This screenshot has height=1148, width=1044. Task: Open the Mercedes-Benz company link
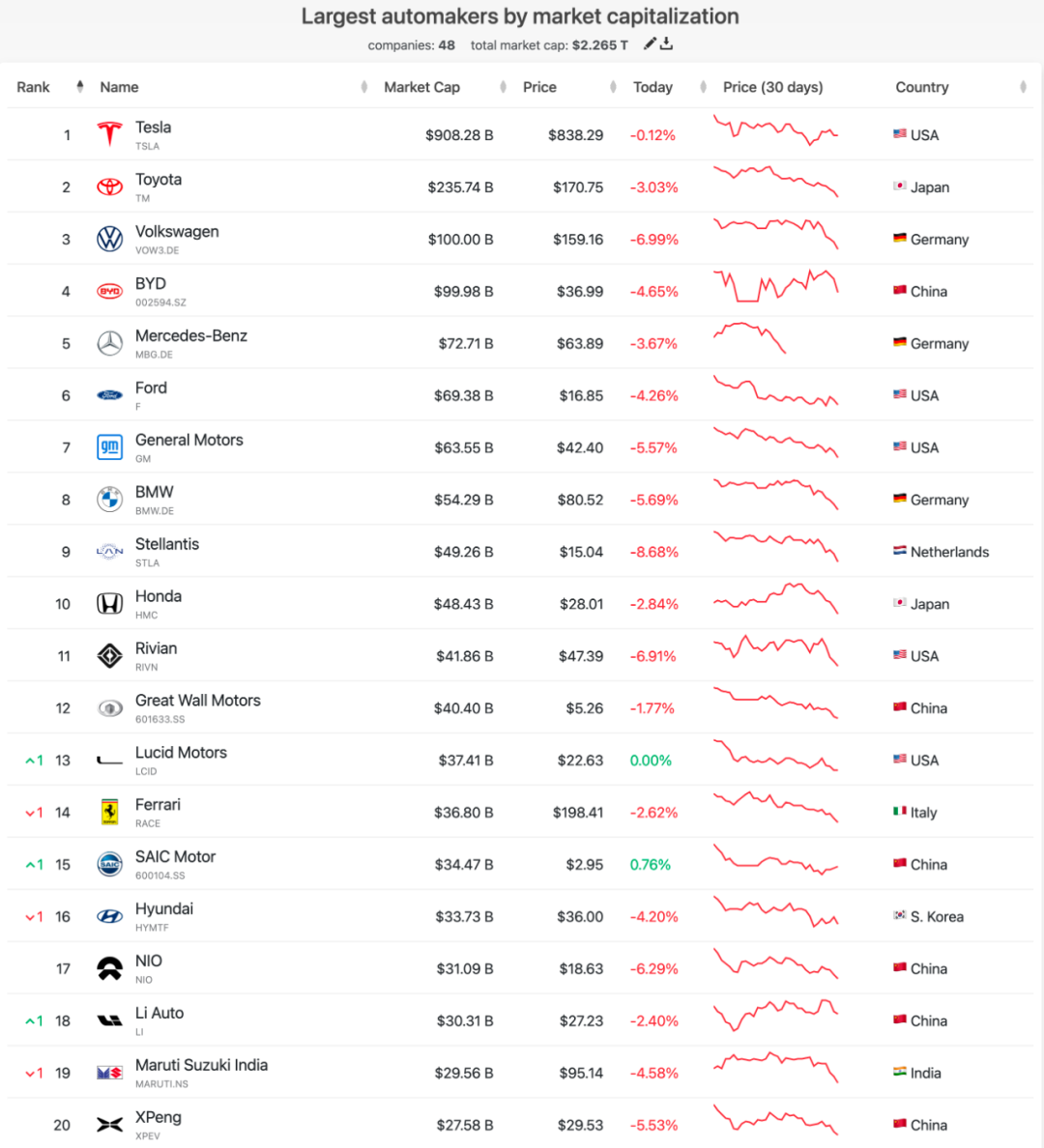[191, 336]
